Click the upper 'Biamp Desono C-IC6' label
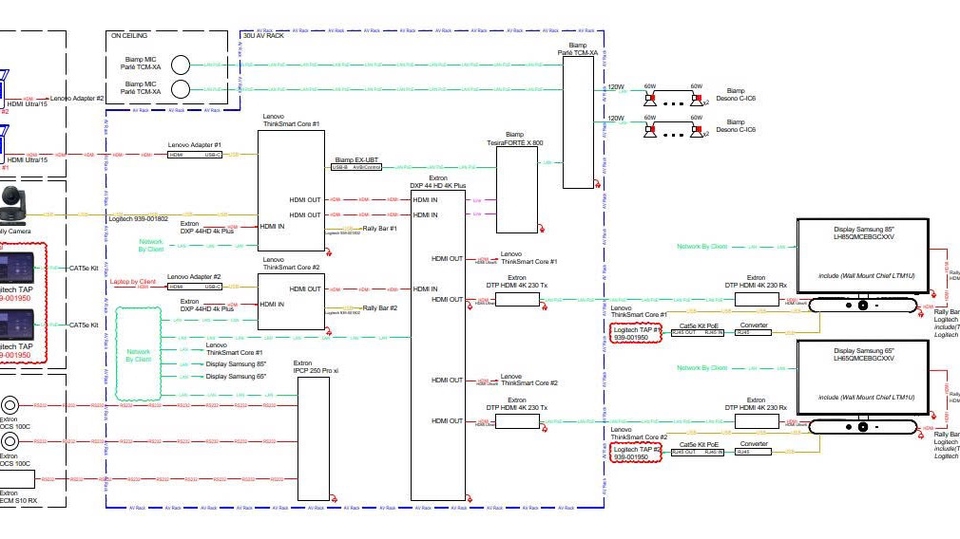 pyautogui.click(x=735, y=94)
